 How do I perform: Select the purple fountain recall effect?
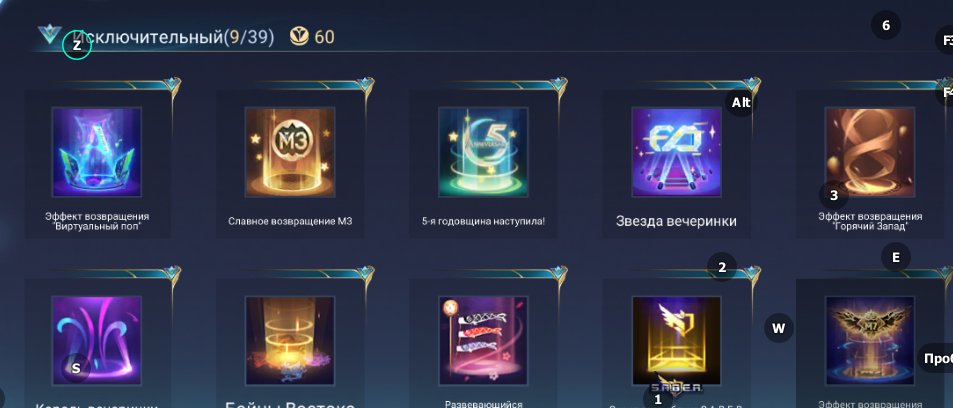tap(97, 341)
